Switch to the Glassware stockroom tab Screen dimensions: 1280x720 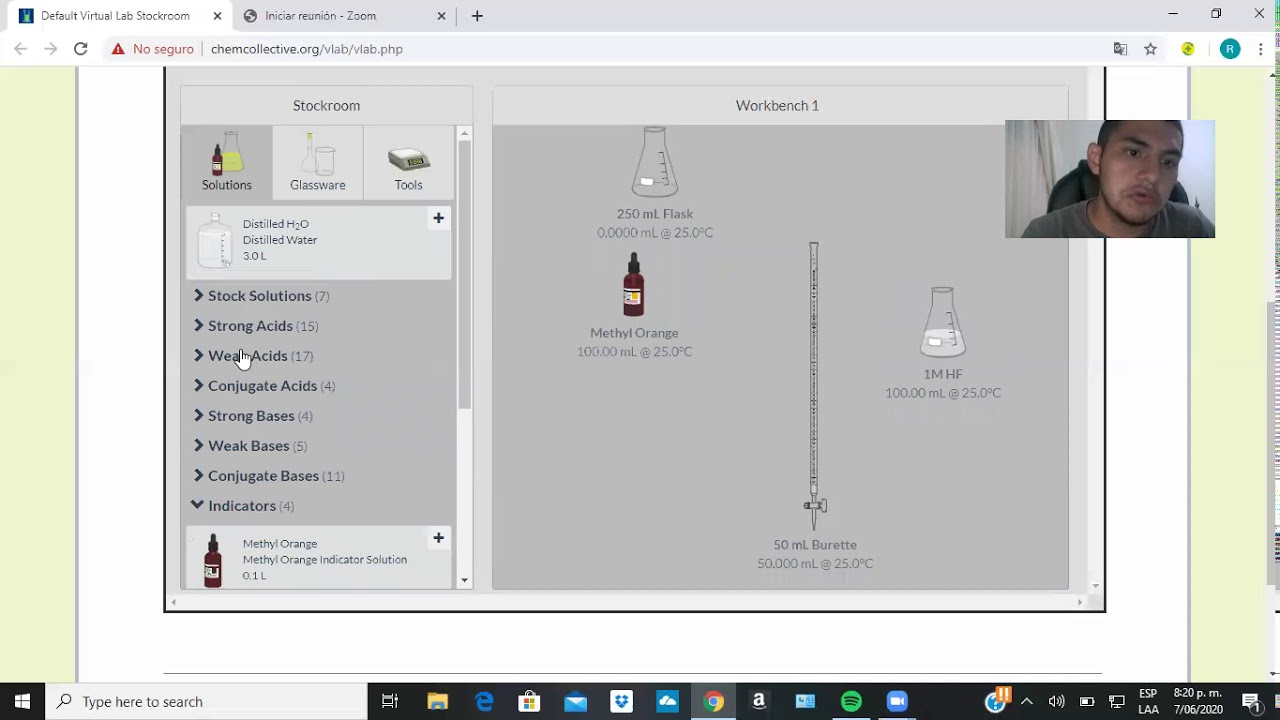[x=317, y=161]
